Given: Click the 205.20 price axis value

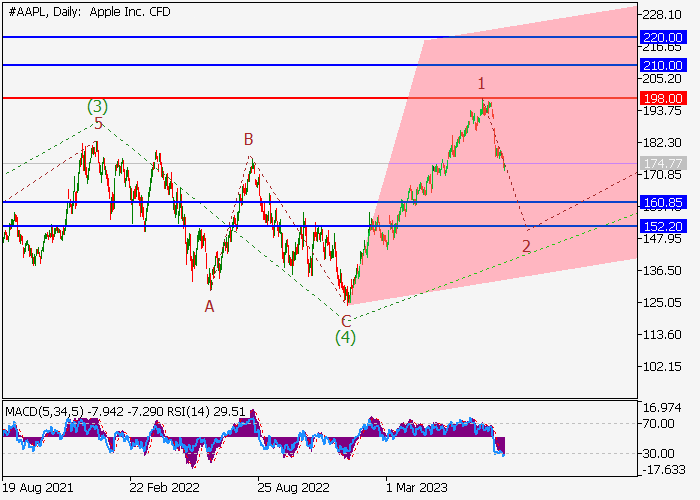Looking at the screenshot, I should pyautogui.click(x=662, y=79).
